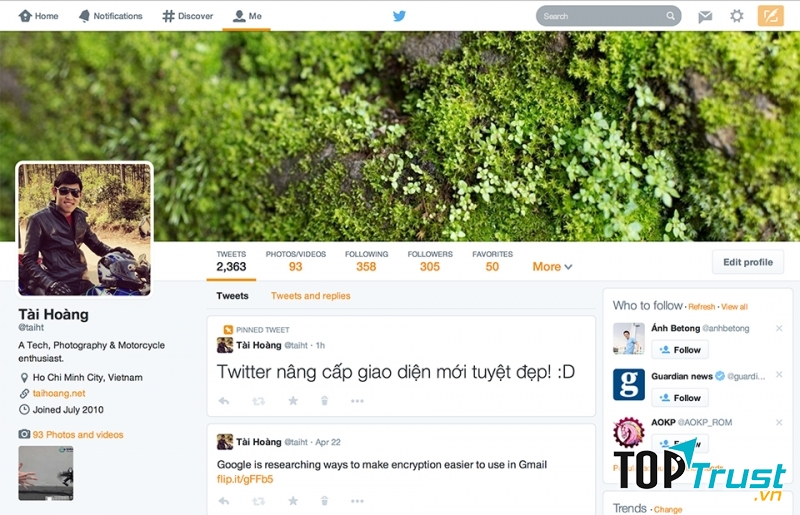Delete the Gmail encryption tweet
Viewport: 800px width, 515px height.
pyautogui.click(x=324, y=501)
